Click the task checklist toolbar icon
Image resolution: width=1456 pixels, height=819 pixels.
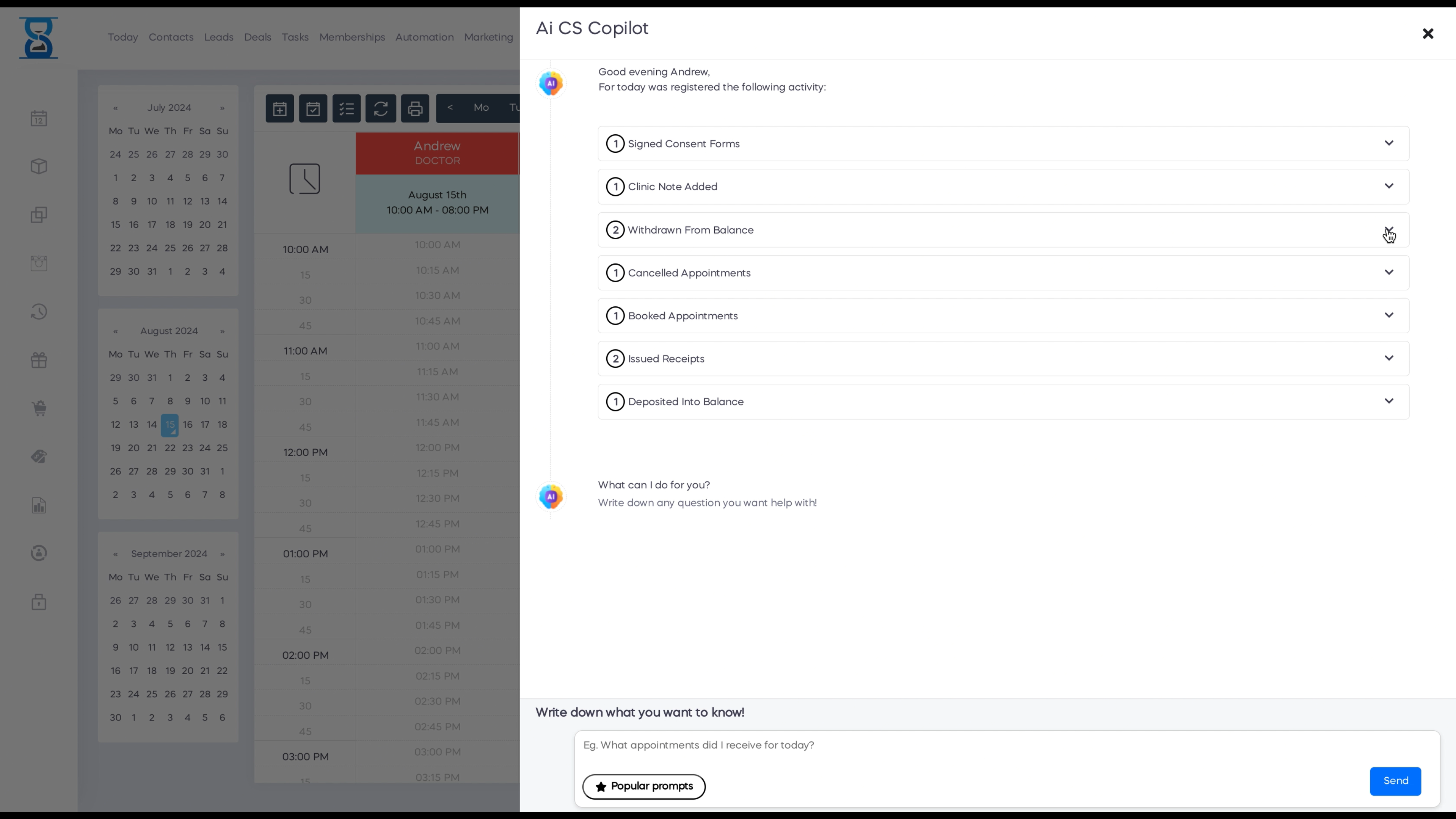click(347, 108)
